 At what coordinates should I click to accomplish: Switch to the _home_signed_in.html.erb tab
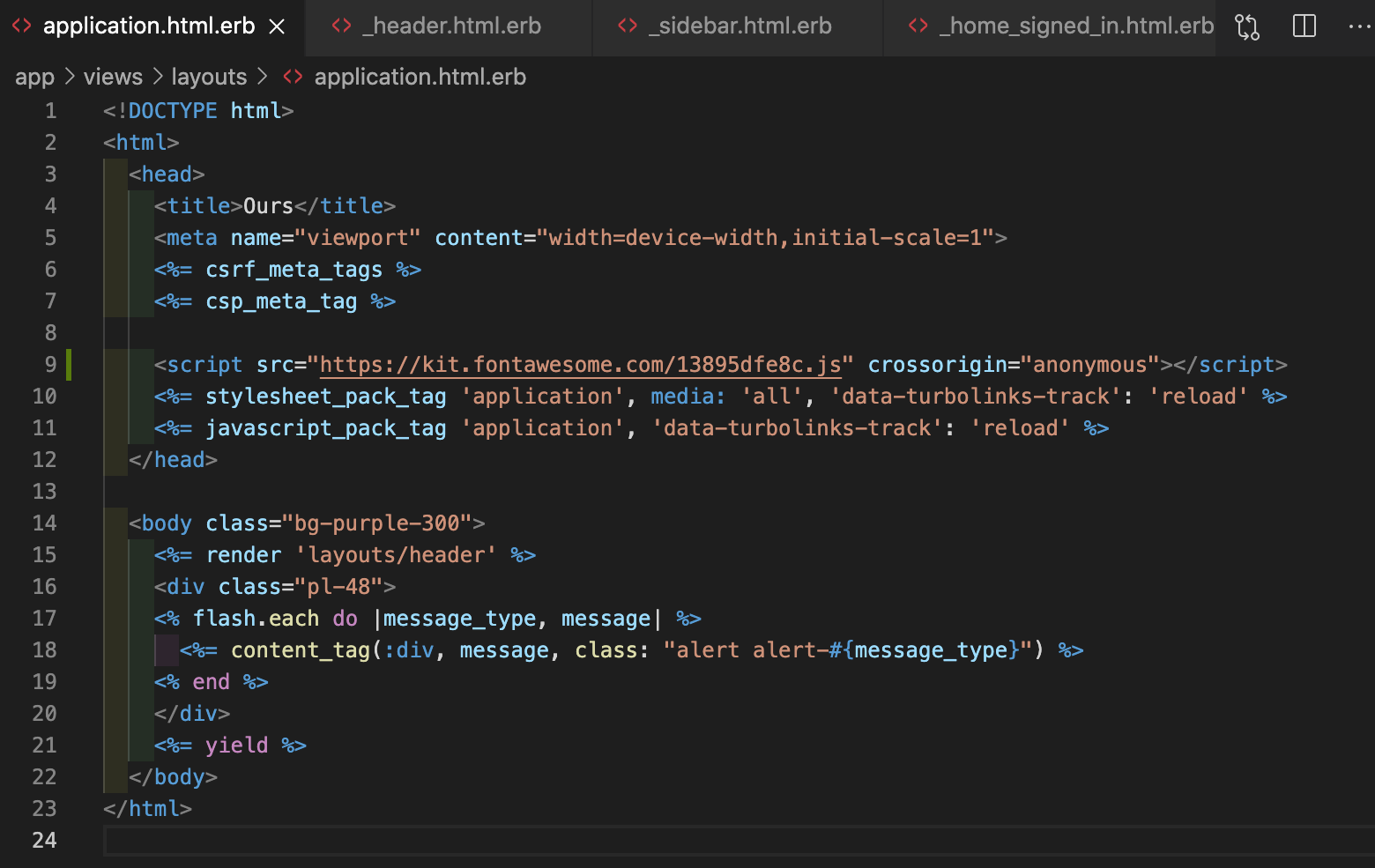pyautogui.click(x=1049, y=26)
